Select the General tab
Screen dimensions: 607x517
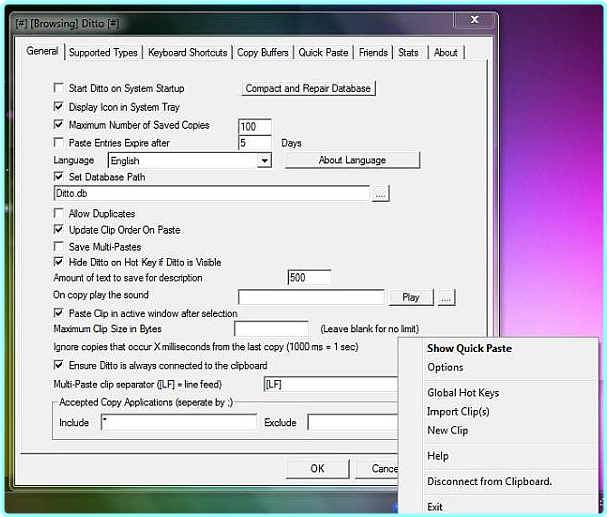pos(42,51)
